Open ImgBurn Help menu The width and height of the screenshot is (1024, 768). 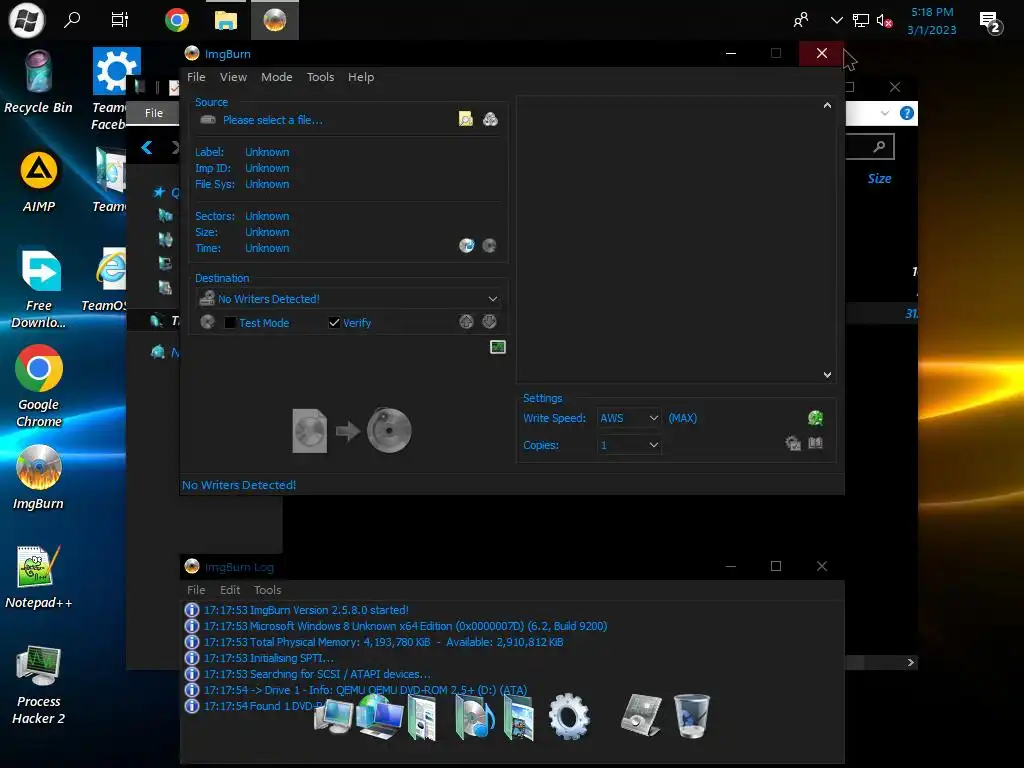[x=360, y=77]
